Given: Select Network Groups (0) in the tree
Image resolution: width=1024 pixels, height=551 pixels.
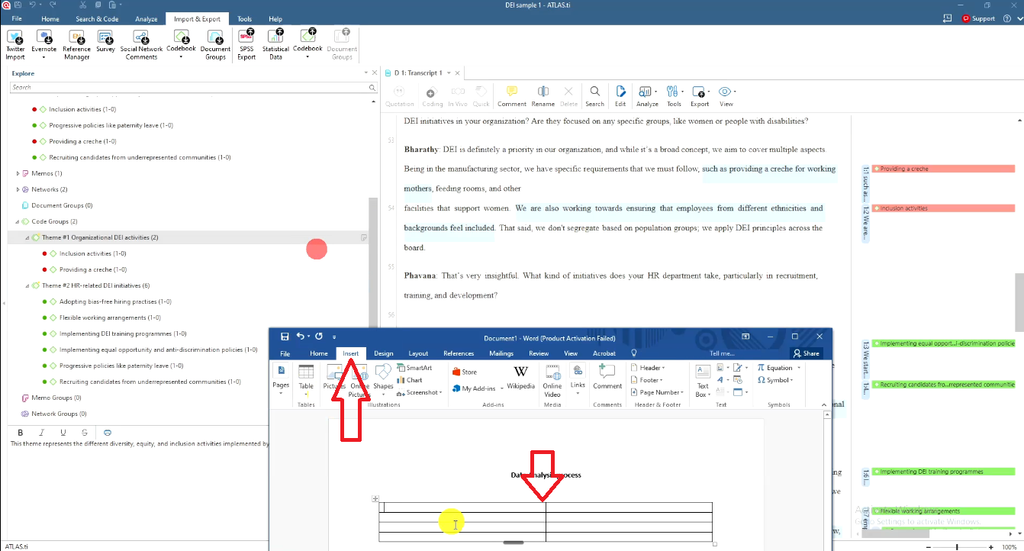Looking at the screenshot, I should 59,414.
